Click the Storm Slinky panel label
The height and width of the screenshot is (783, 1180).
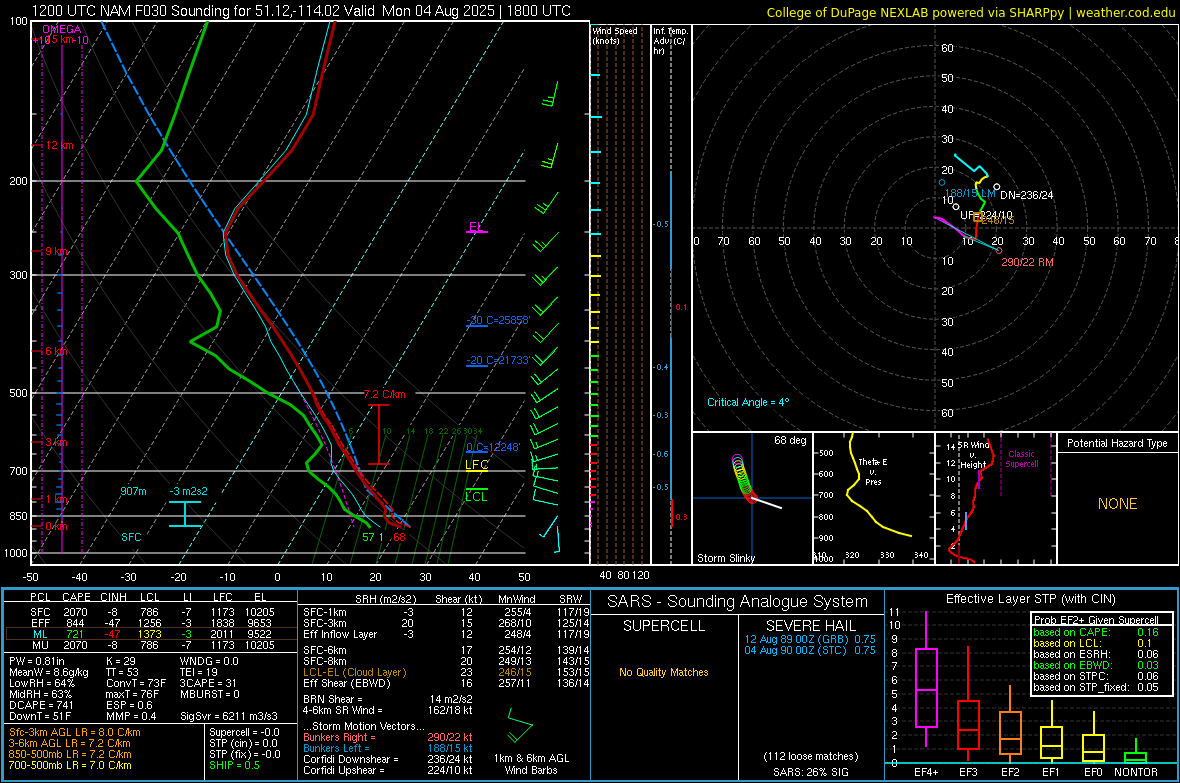coord(726,558)
